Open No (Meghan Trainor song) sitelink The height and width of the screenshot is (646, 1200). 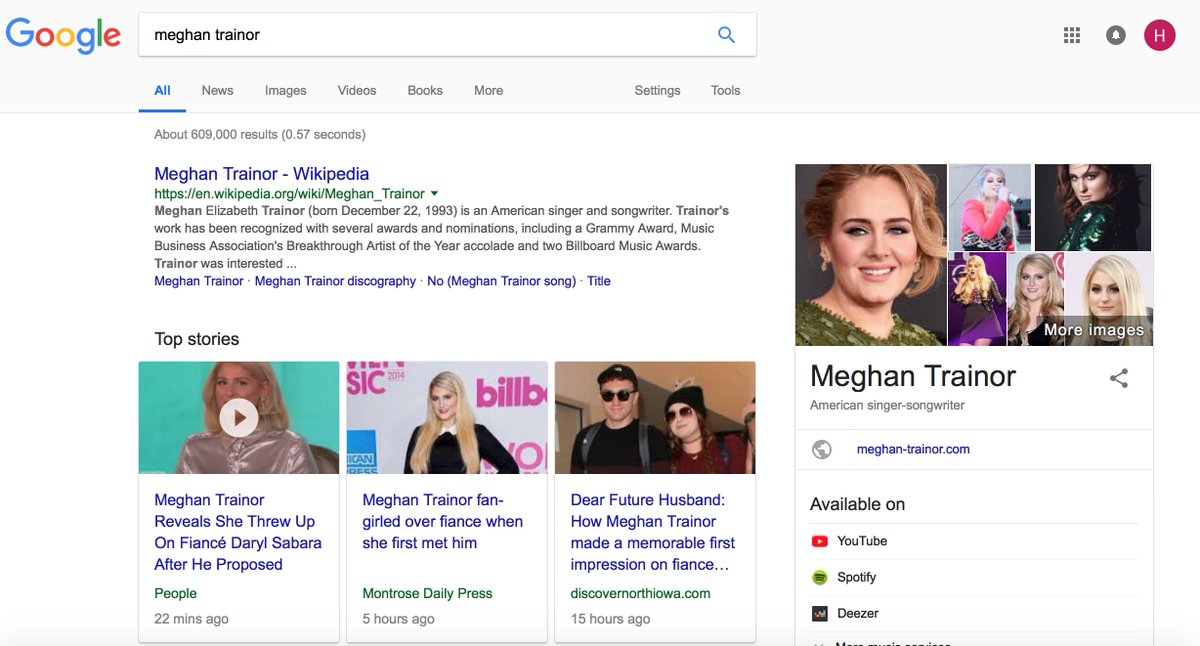[x=501, y=281]
